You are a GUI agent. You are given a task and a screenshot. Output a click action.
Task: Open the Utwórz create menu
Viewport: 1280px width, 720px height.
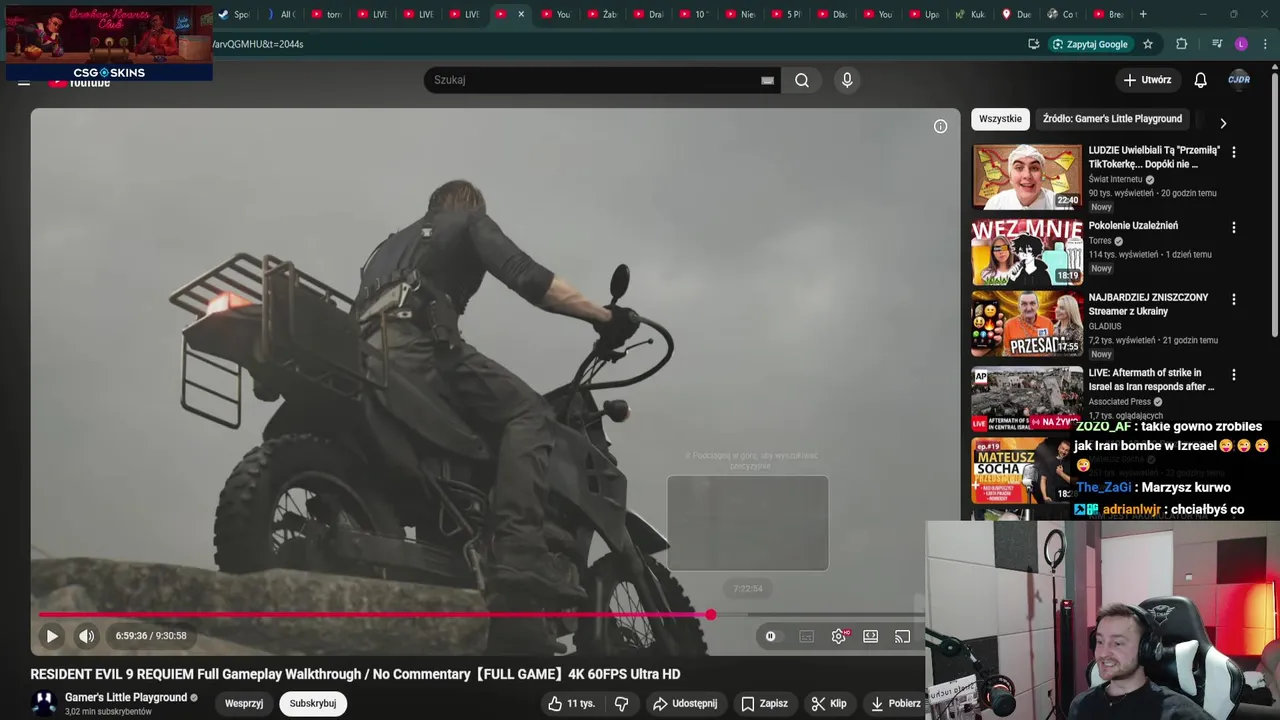[1147, 80]
